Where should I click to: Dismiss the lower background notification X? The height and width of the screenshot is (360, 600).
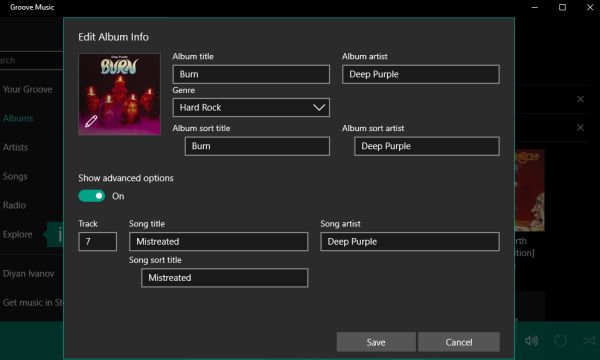(580, 127)
